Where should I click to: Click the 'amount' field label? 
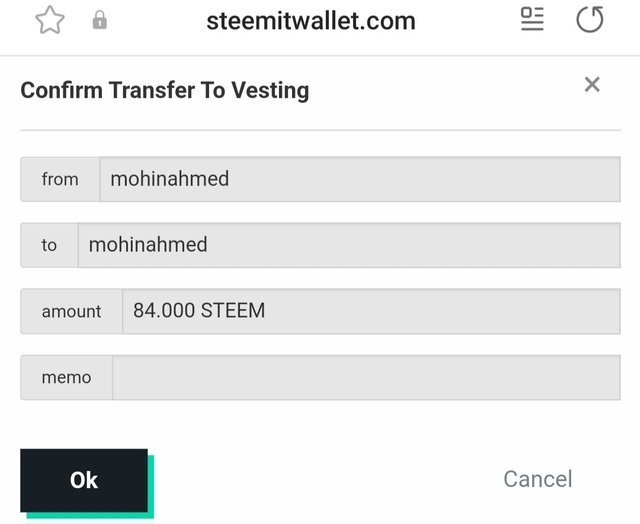tap(71, 311)
